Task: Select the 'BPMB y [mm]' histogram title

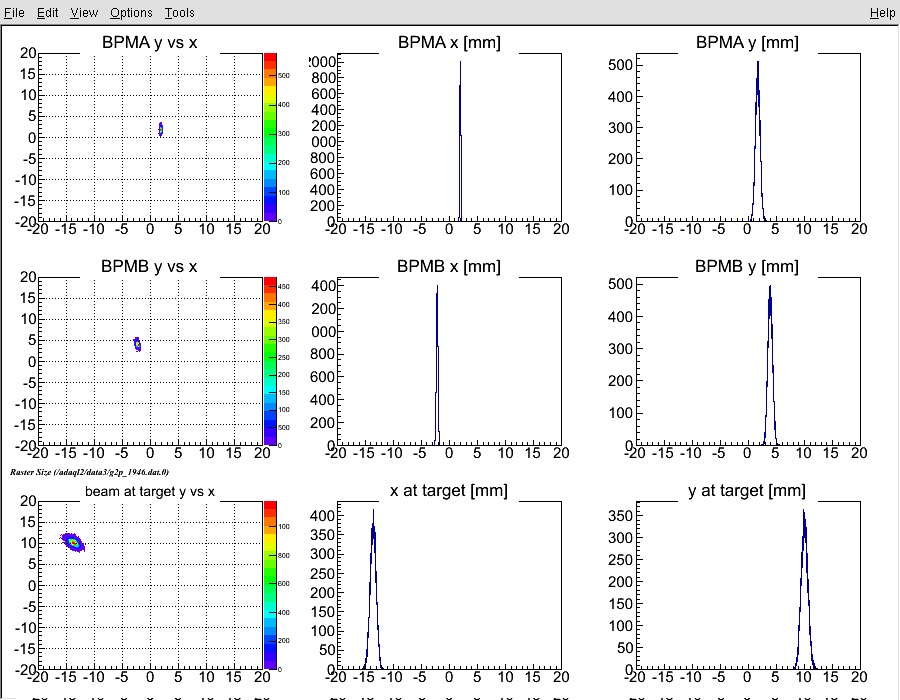Action: point(747,266)
